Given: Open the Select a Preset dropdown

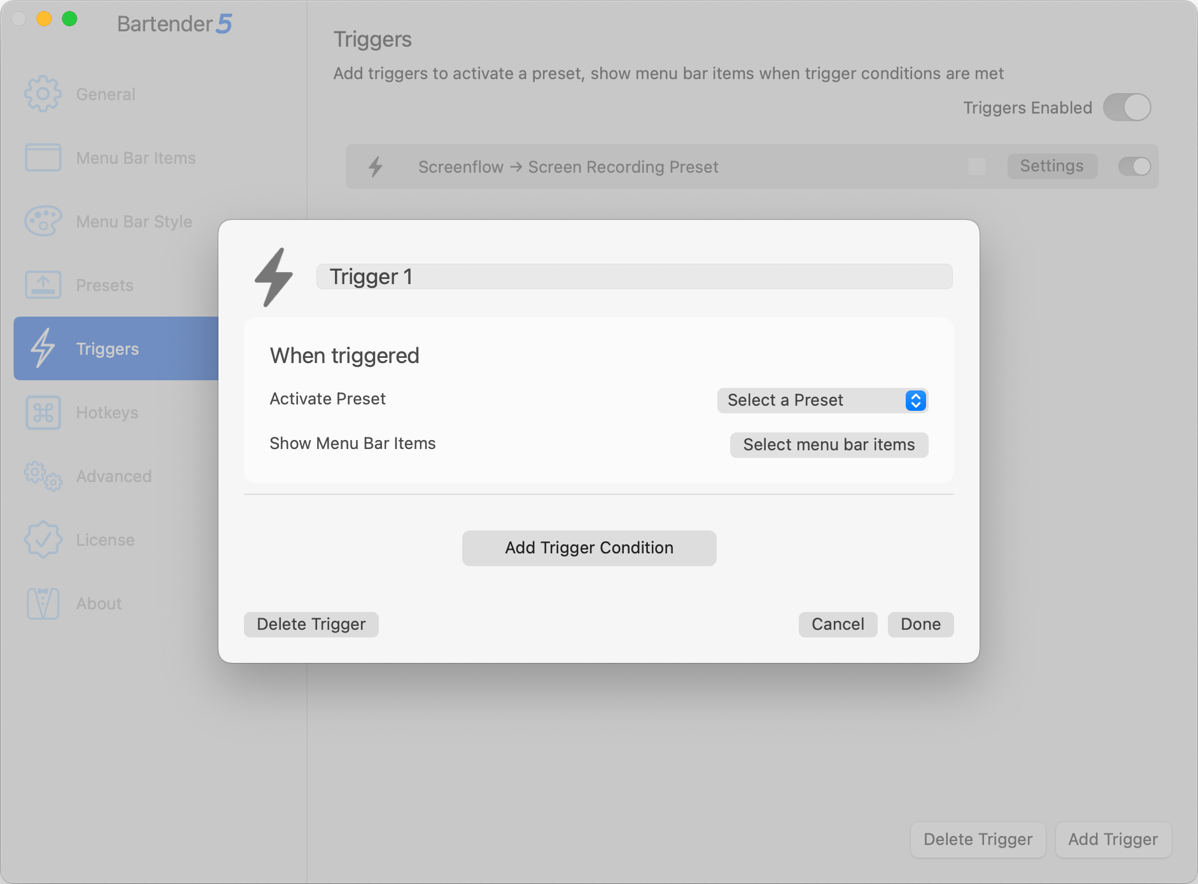Looking at the screenshot, I should pos(821,400).
